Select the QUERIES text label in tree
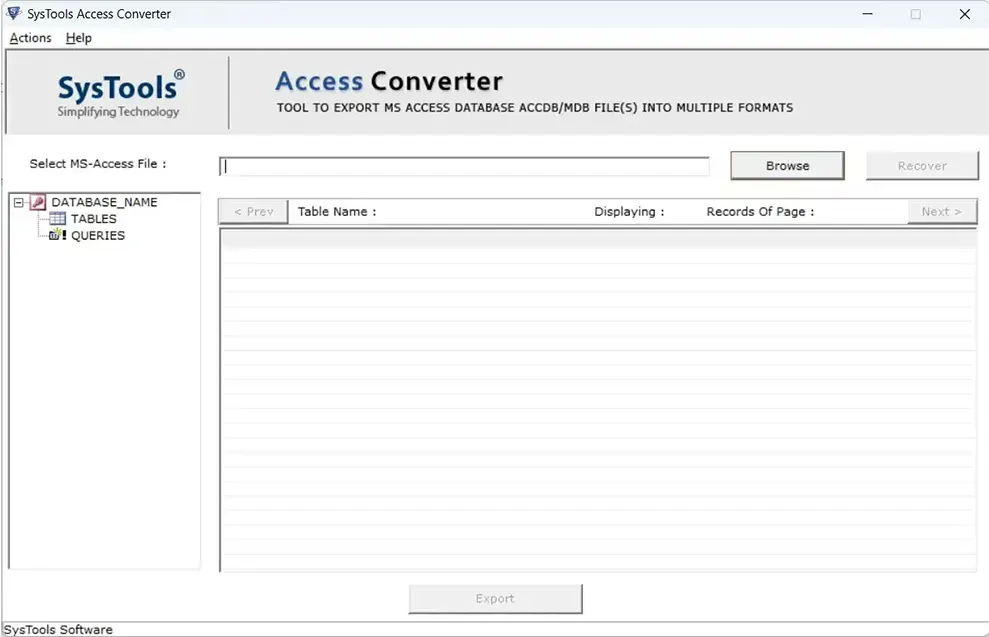The width and height of the screenshot is (989, 637). point(98,236)
